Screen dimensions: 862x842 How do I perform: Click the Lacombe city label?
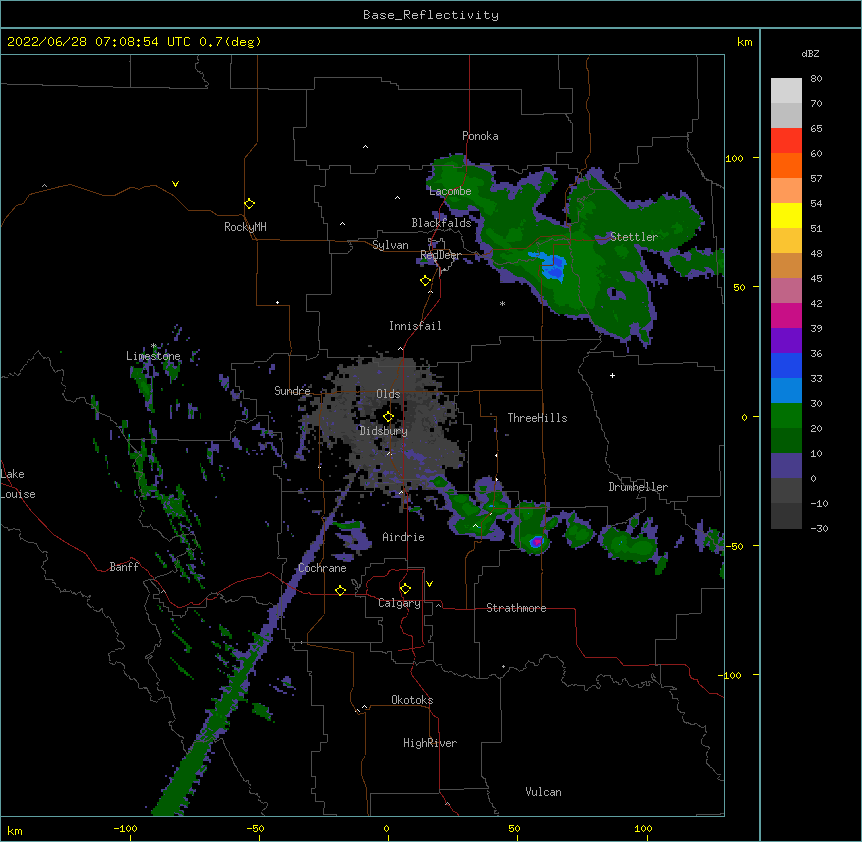(x=450, y=191)
